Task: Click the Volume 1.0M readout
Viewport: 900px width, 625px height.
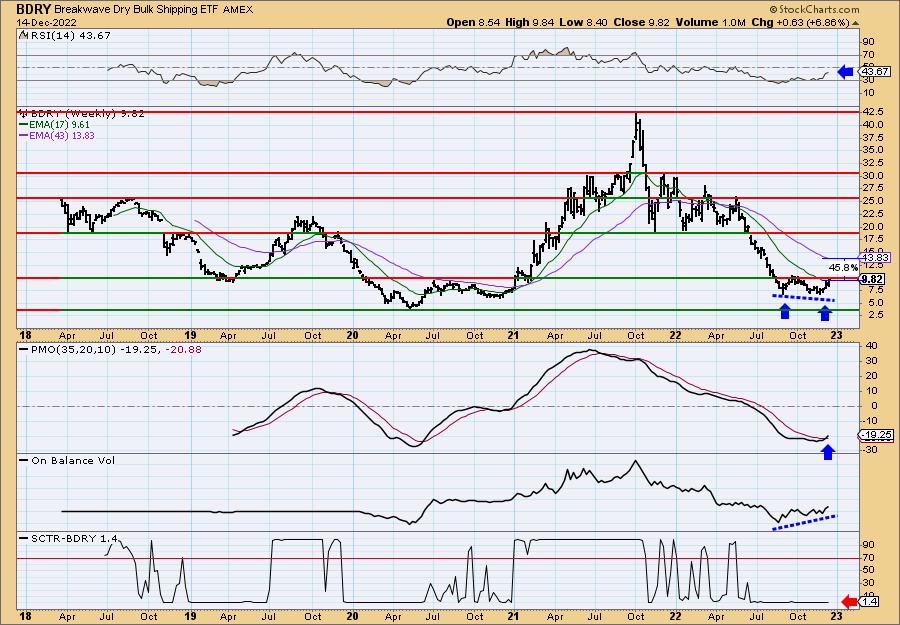Action: [709, 22]
